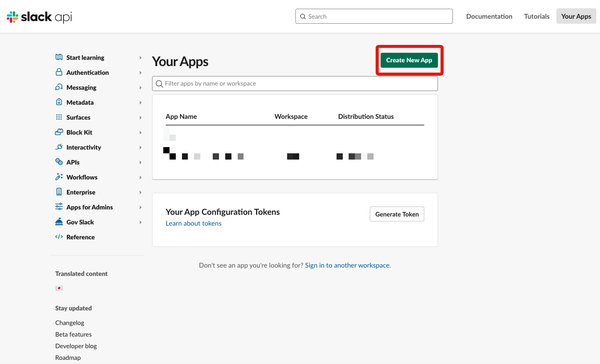Focus the top Search field

tap(374, 16)
